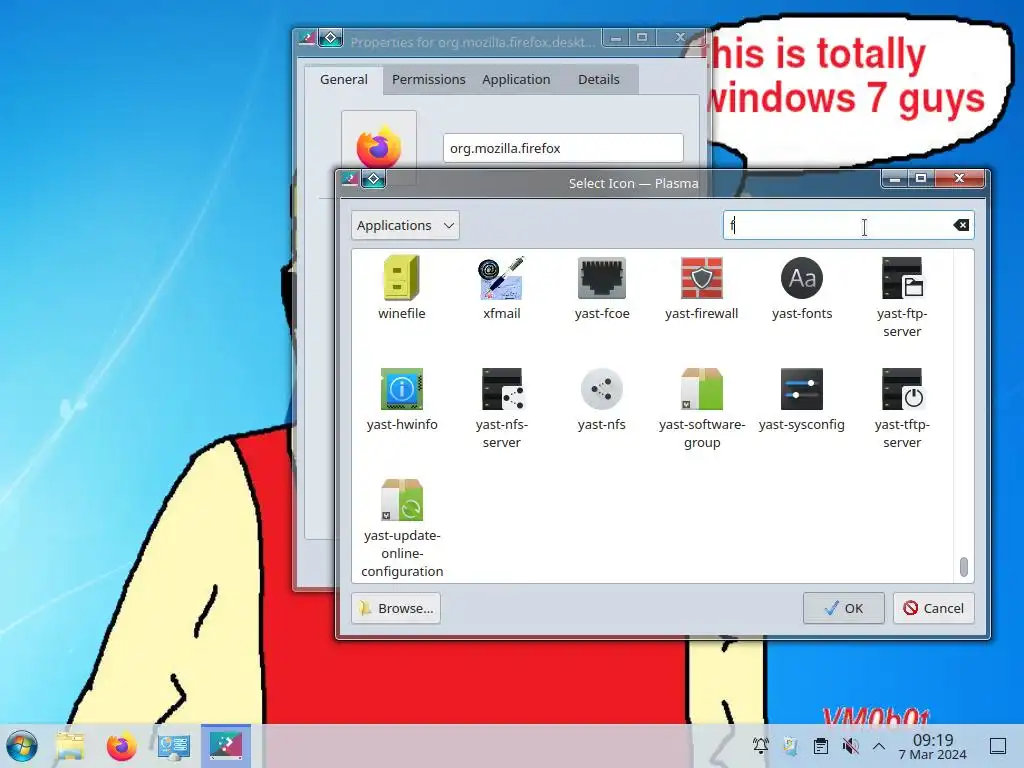
Task: Click the Firefox icon button in Properties window
Action: click(x=379, y=148)
